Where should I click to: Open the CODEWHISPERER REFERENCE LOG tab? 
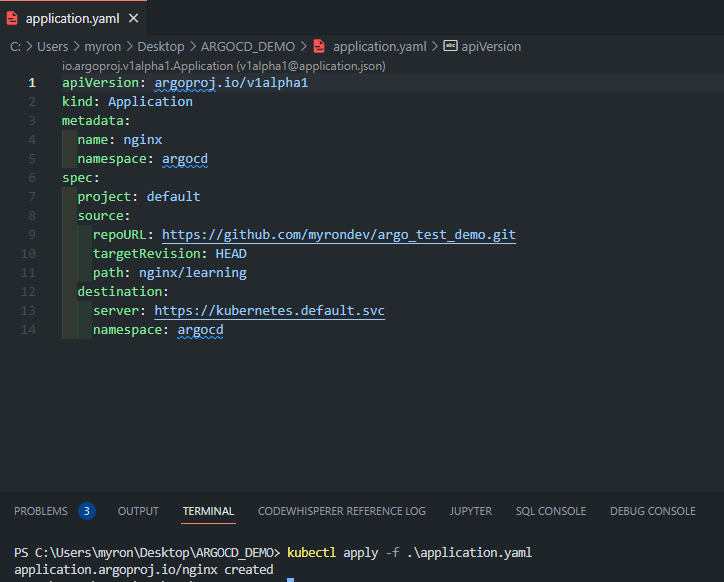click(x=342, y=511)
